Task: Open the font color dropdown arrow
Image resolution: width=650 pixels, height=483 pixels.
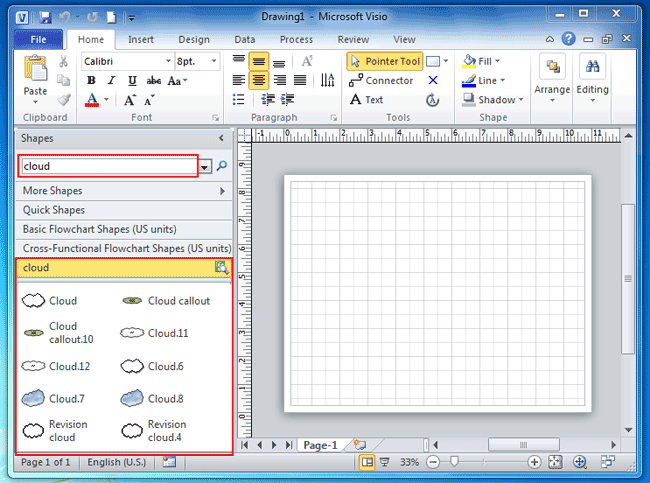Action: point(107,100)
